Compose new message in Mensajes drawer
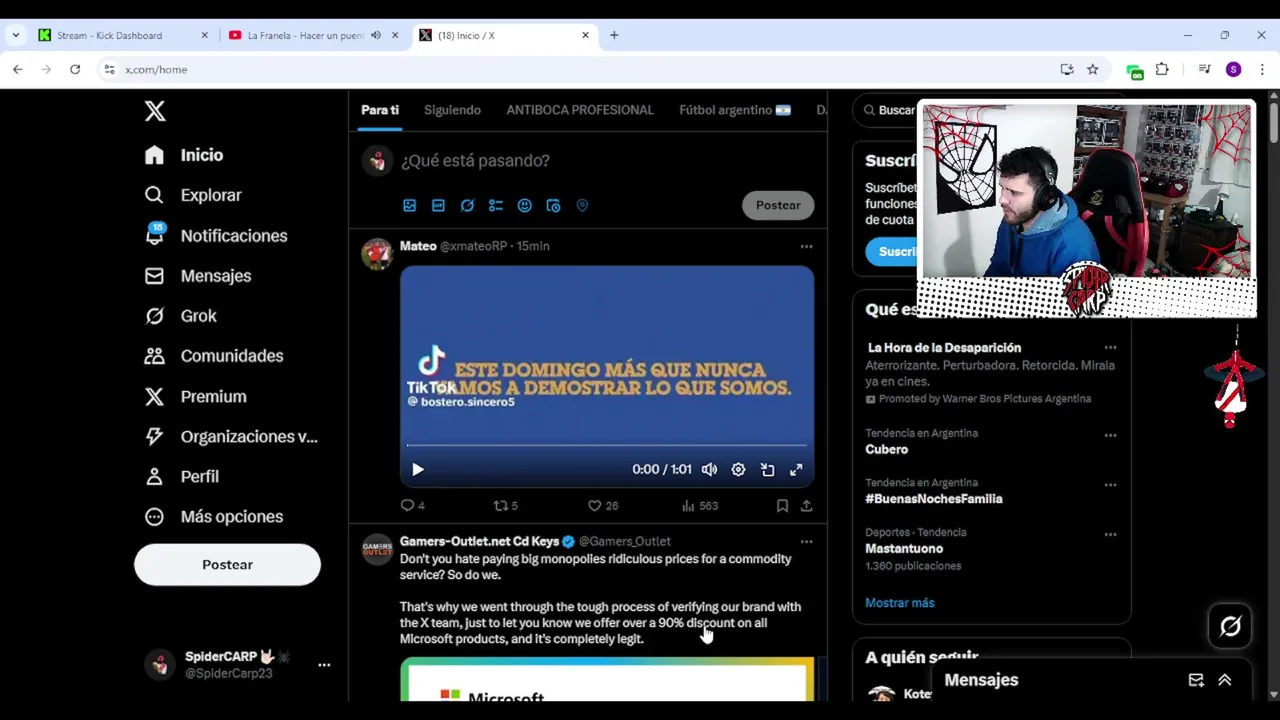Image resolution: width=1280 pixels, height=720 pixels. (1196, 680)
